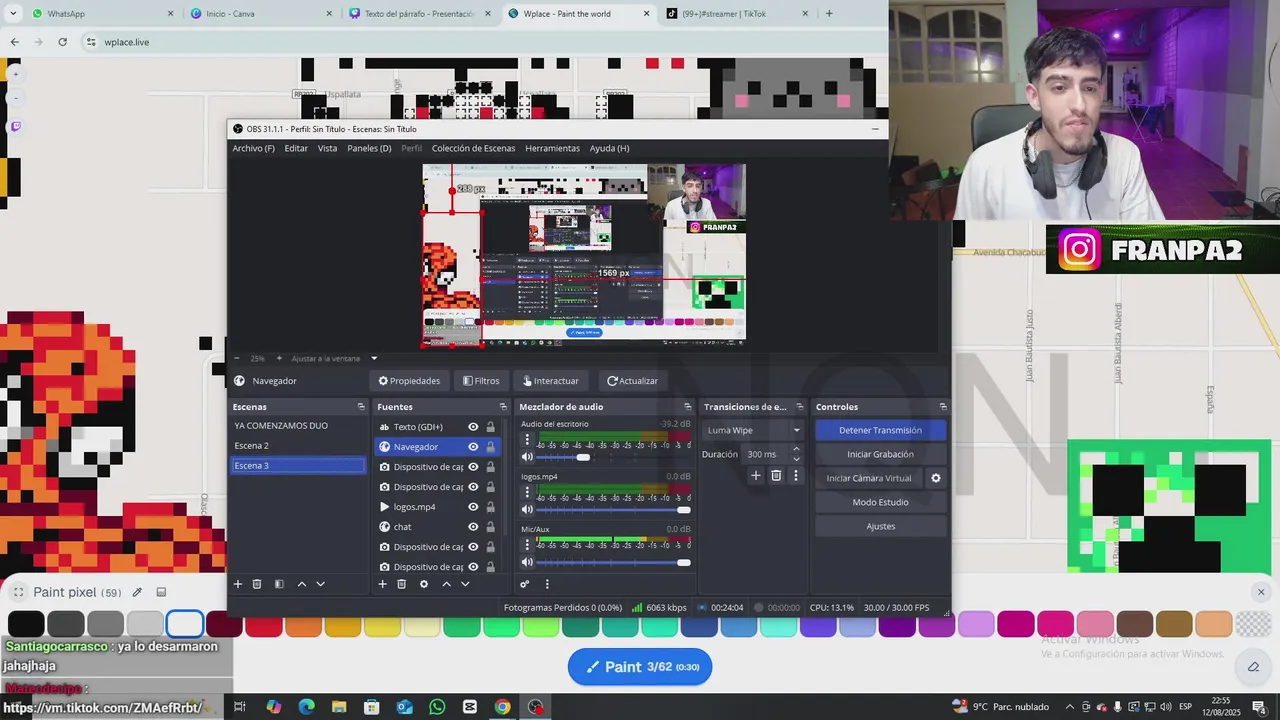Image resolution: width=1280 pixels, height=720 pixels.
Task: Click Iniciar Grabación button
Action: click(x=880, y=454)
